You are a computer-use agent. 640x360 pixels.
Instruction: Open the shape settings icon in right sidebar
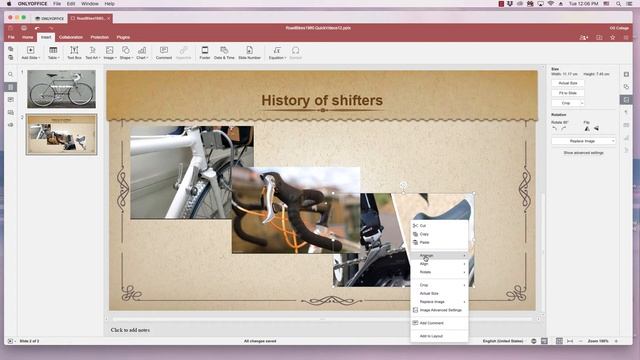pyautogui.click(x=626, y=87)
